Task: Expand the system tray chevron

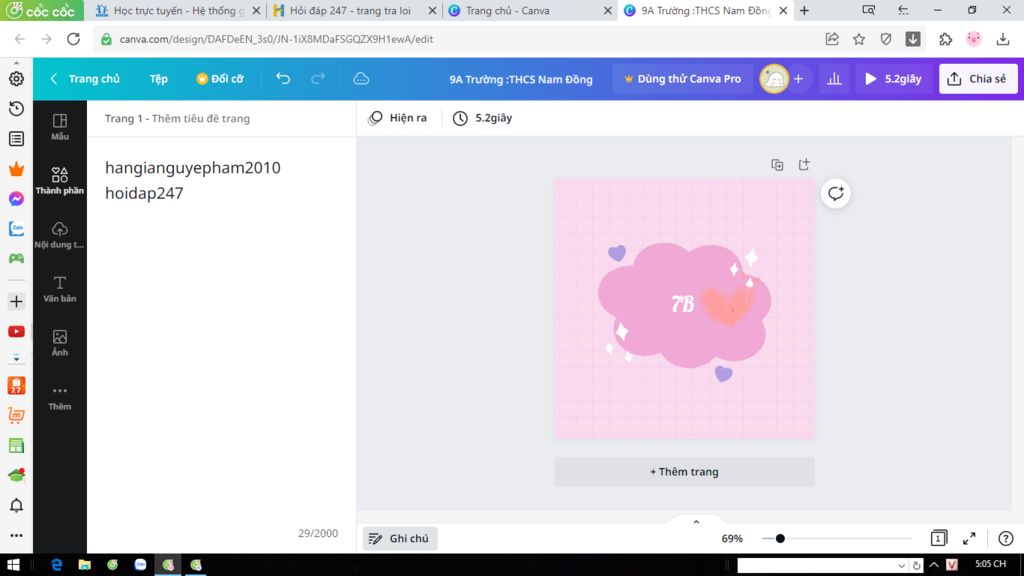Action: (x=934, y=565)
